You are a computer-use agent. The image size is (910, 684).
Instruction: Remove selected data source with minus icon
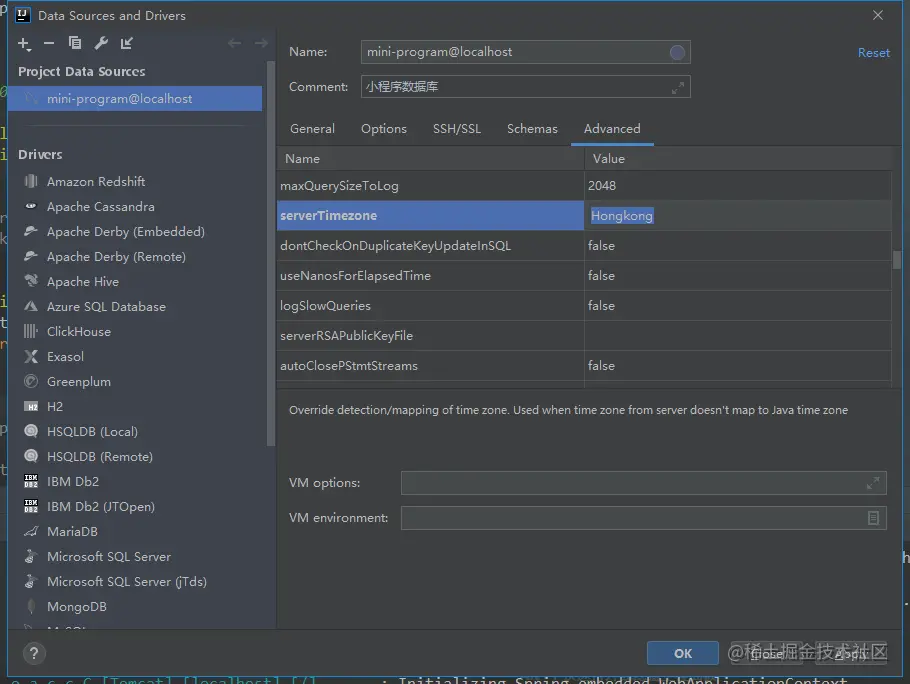pos(49,44)
